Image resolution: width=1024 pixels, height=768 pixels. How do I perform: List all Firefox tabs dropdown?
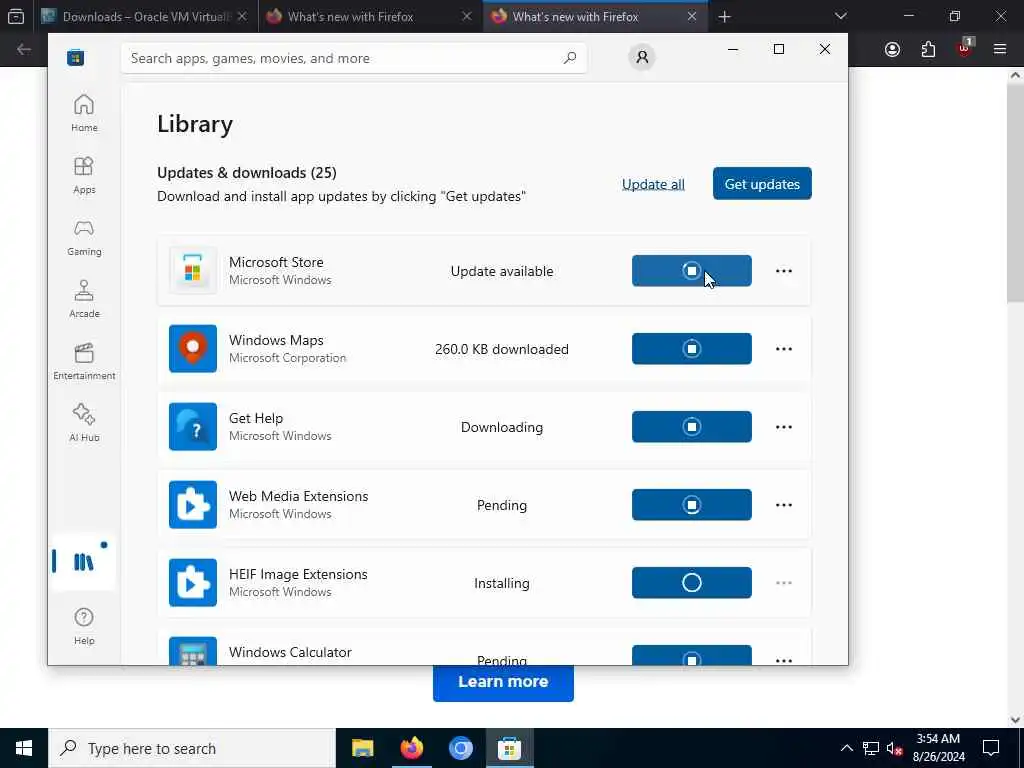tap(840, 16)
